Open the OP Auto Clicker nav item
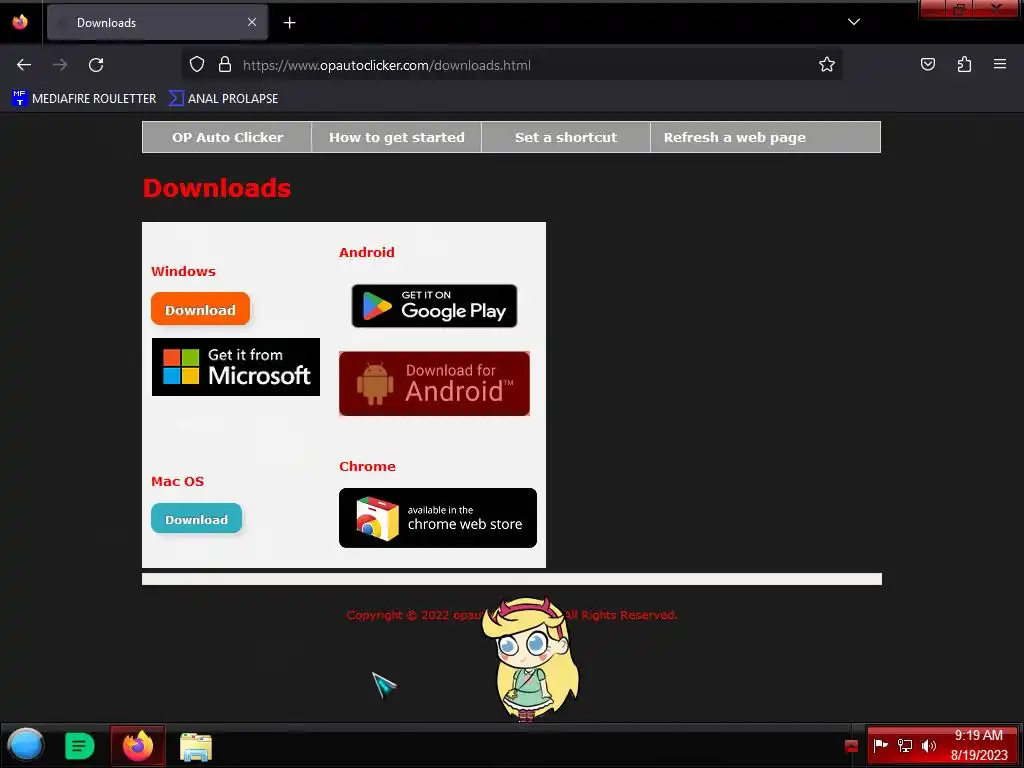 [227, 137]
